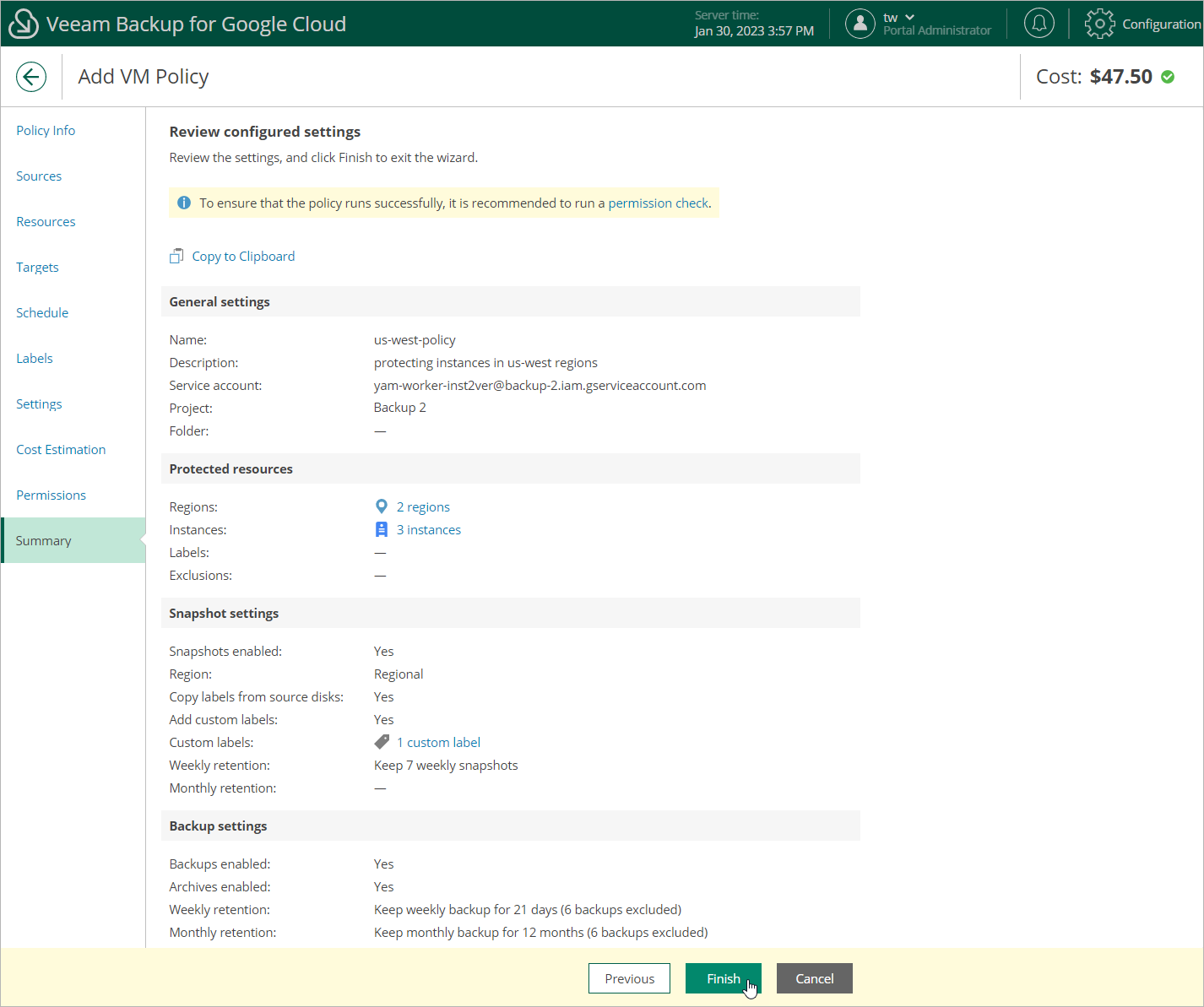The height and width of the screenshot is (1007, 1204).
Task: Go to the Sources step
Action: [x=39, y=176]
